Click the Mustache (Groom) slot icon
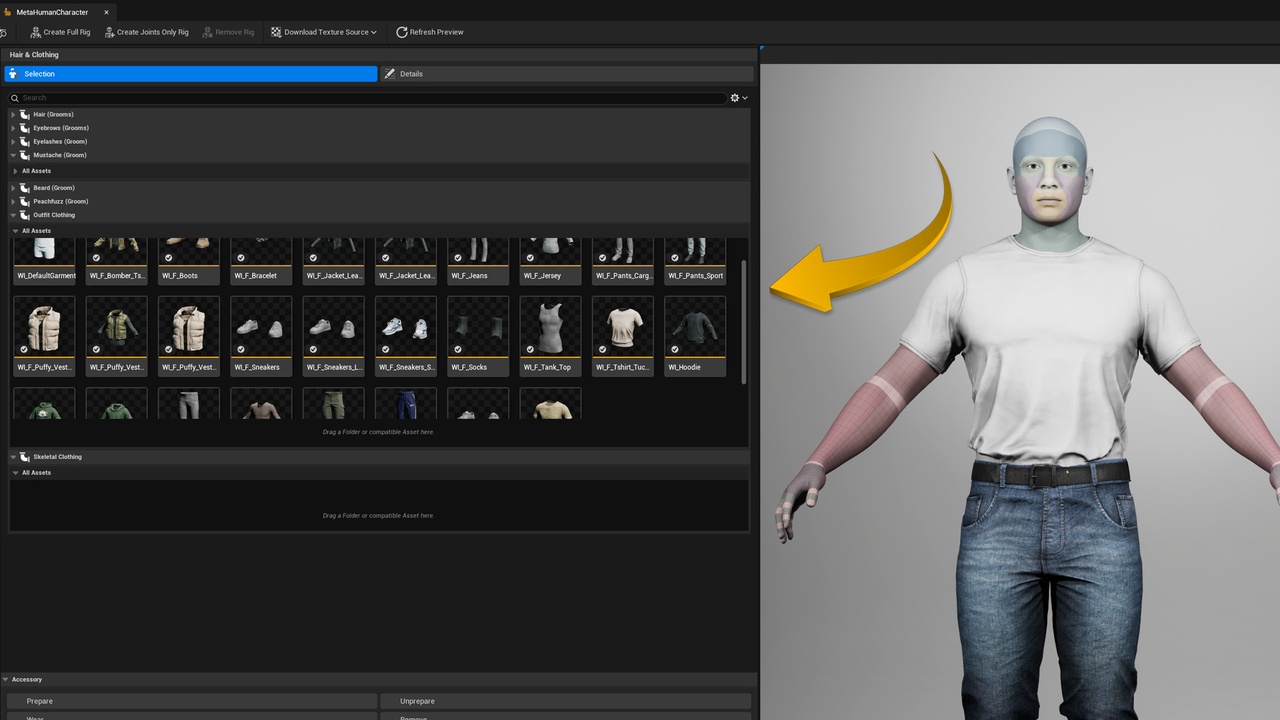Viewport: 1280px width, 720px height. [25, 155]
